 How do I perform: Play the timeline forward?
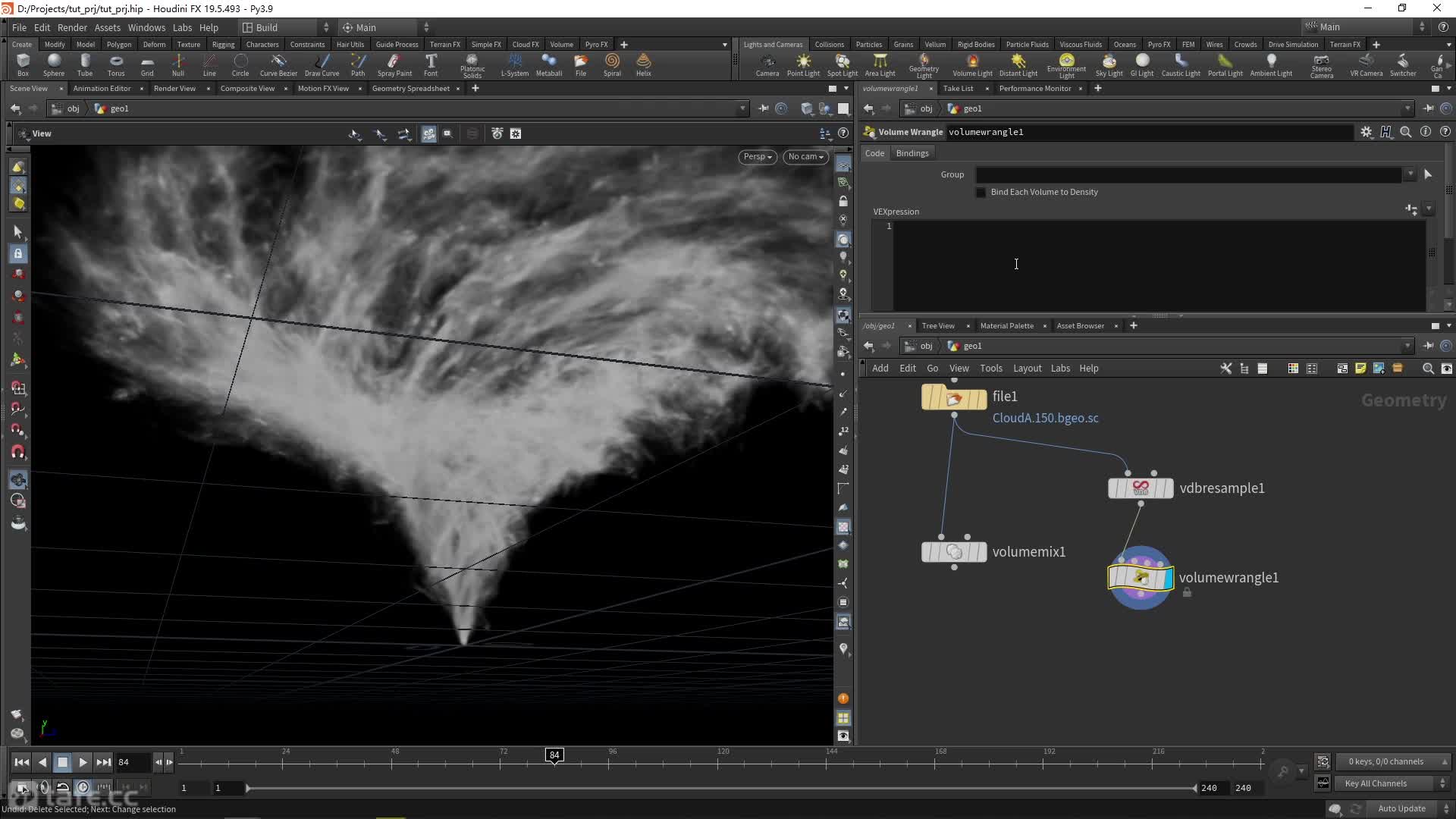(83, 762)
